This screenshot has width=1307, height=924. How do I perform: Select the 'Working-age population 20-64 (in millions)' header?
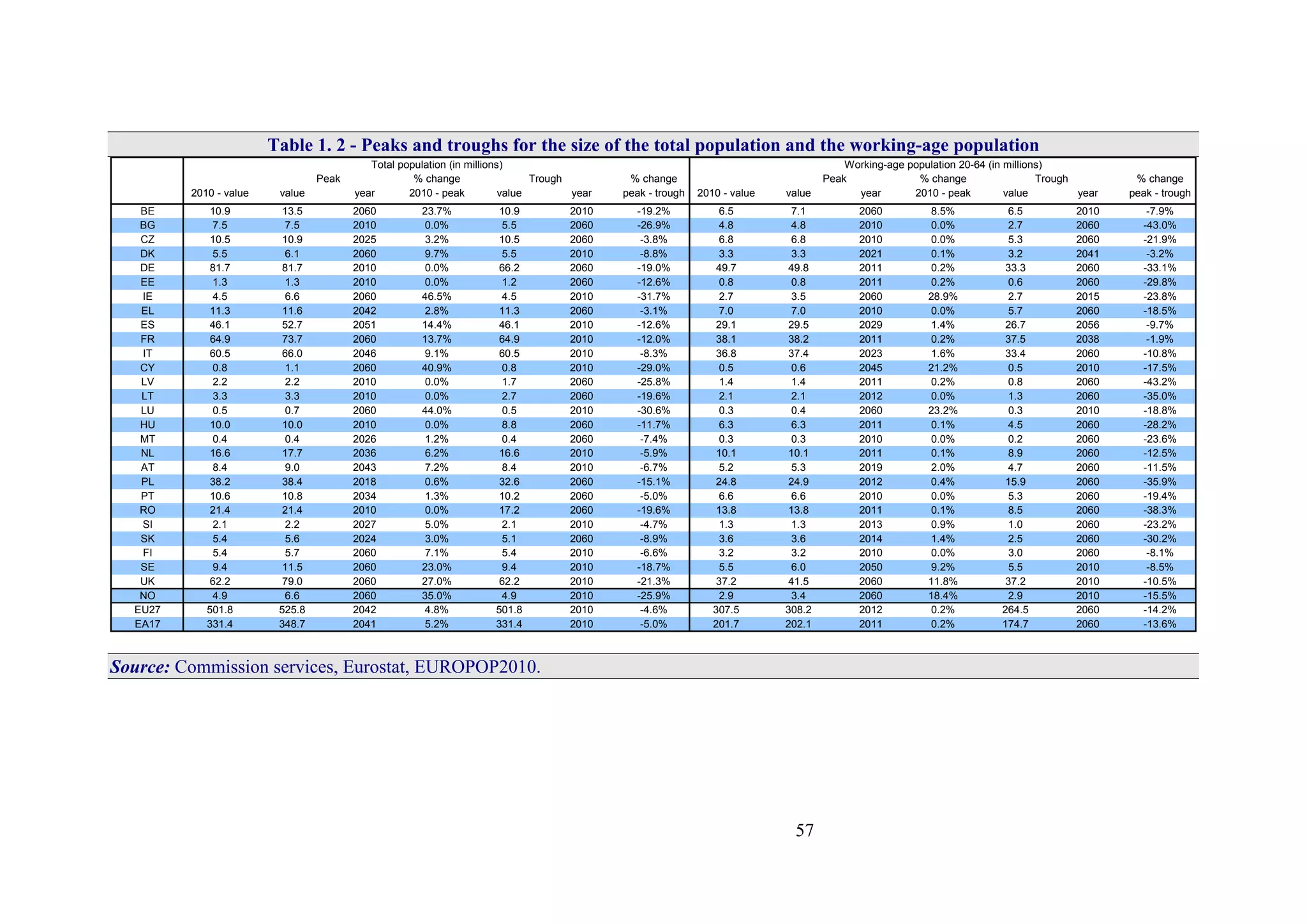coord(943,165)
